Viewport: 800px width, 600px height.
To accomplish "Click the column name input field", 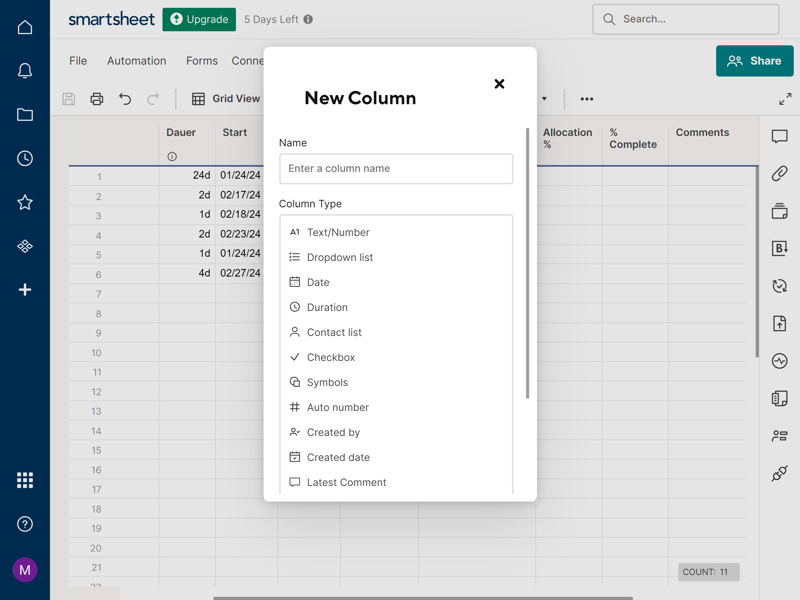I will [x=396, y=168].
